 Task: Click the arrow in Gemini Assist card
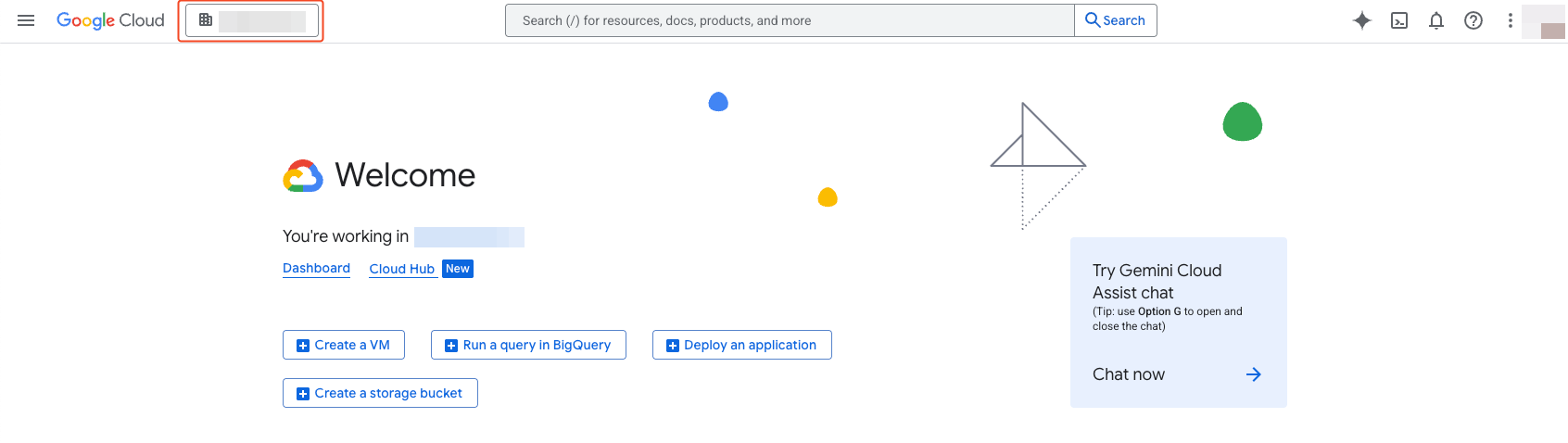[1254, 374]
